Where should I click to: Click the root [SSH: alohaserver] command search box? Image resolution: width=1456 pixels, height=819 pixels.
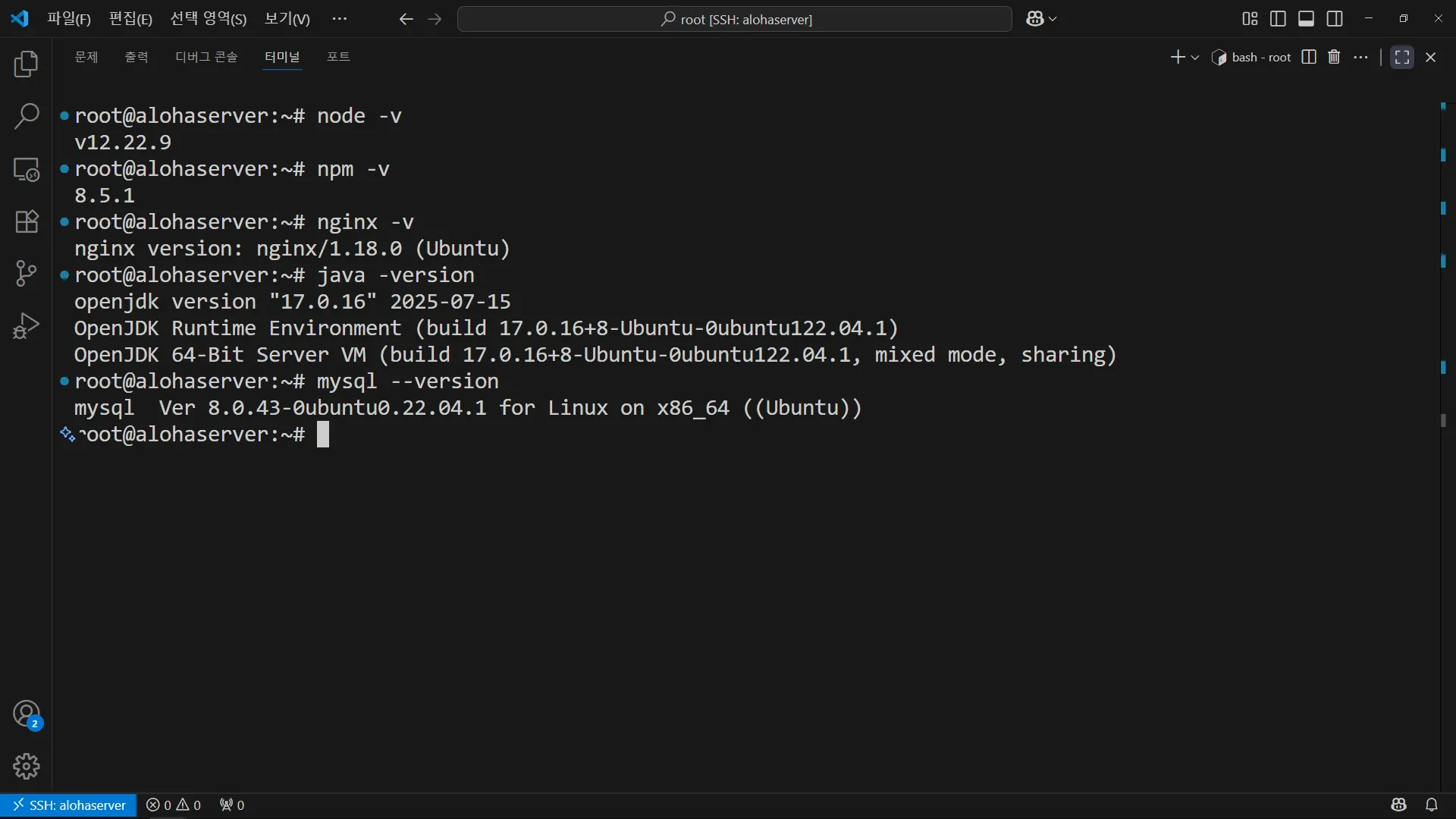734,19
